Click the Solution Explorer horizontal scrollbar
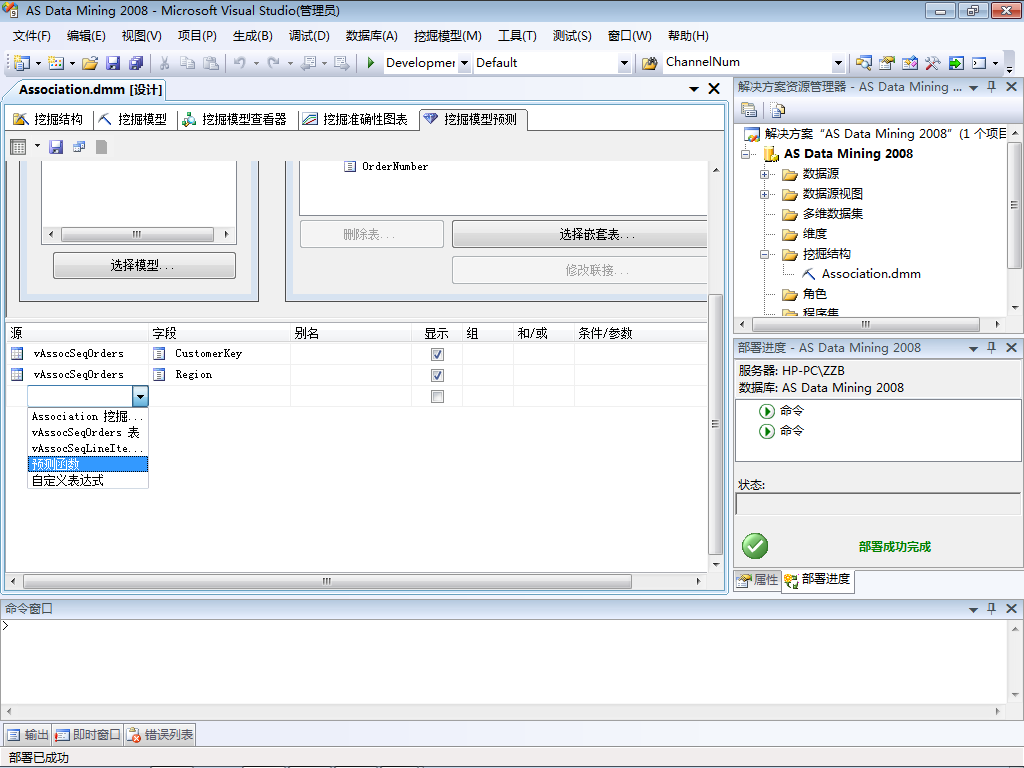This screenshot has width=1024, height=768. tap(866, 324)
